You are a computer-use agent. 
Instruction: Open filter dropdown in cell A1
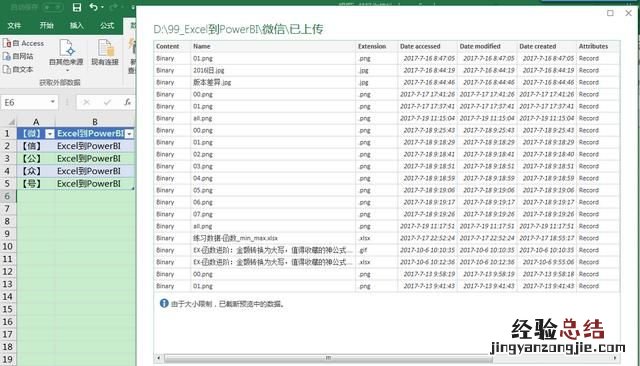(50, 134)
